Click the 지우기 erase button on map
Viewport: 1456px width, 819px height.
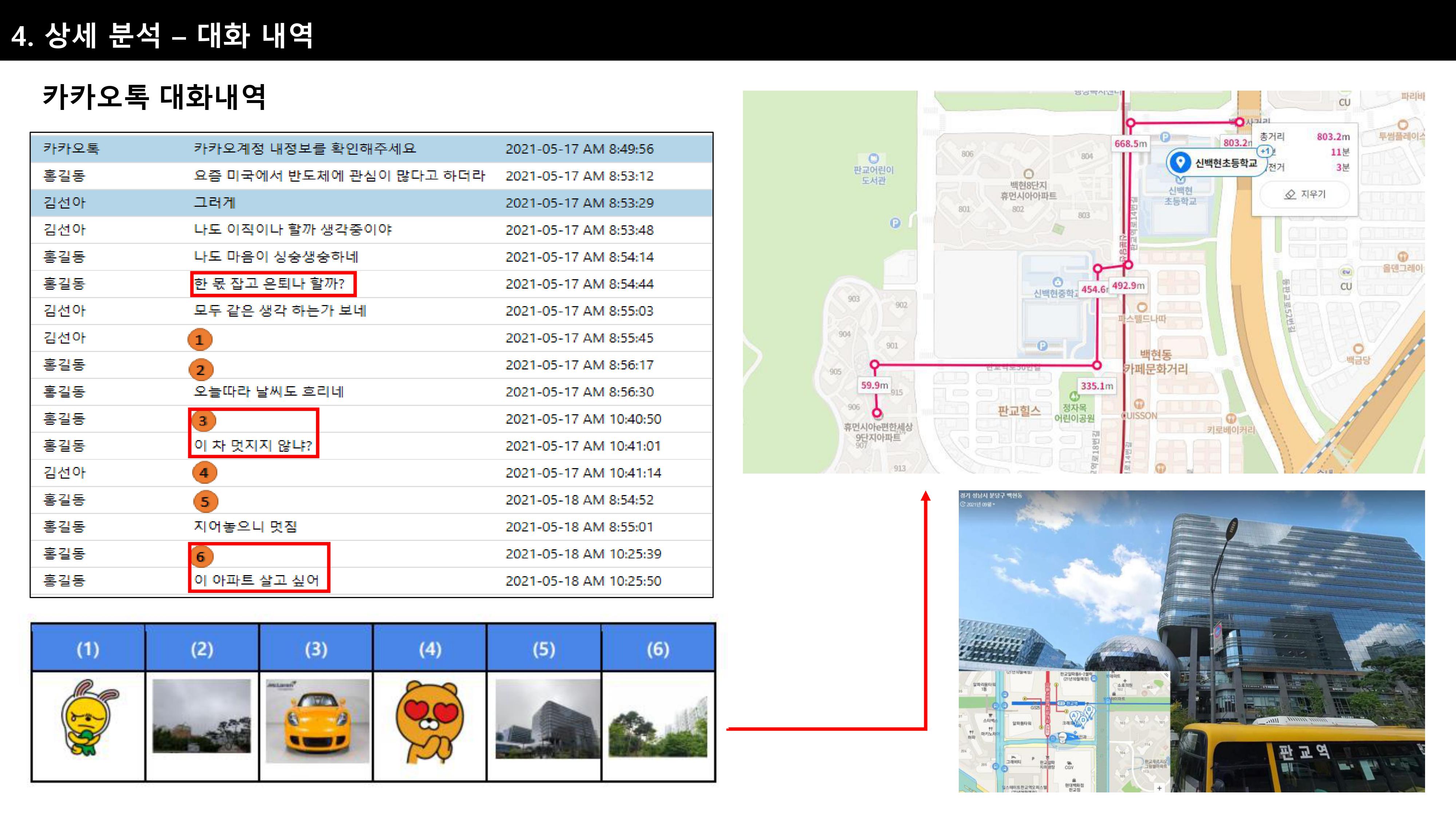click(1305, 194)
